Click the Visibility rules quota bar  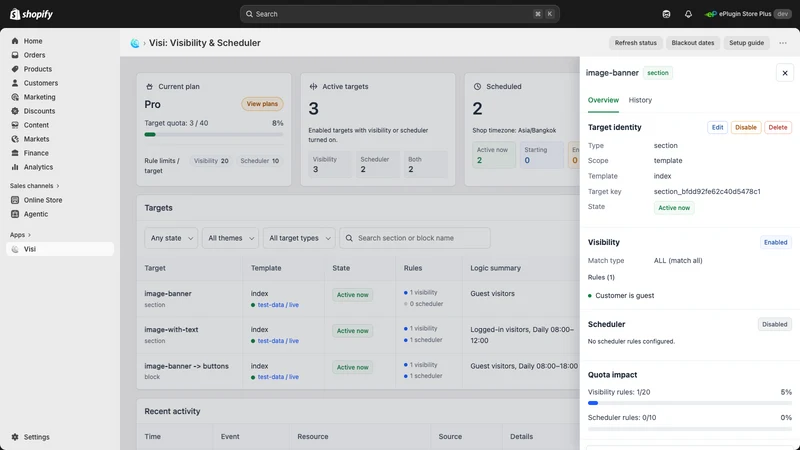[690, 403]
